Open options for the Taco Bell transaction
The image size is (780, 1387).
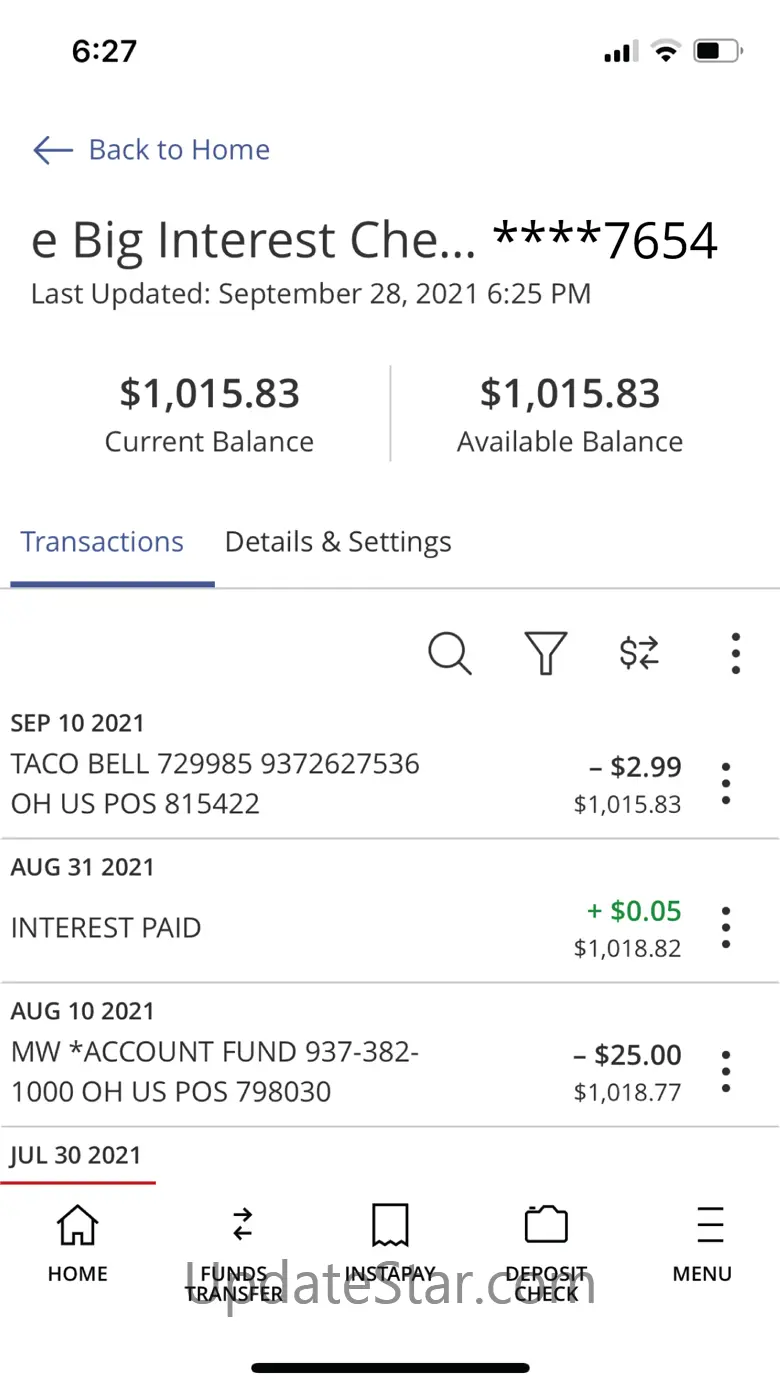(726, 784)
